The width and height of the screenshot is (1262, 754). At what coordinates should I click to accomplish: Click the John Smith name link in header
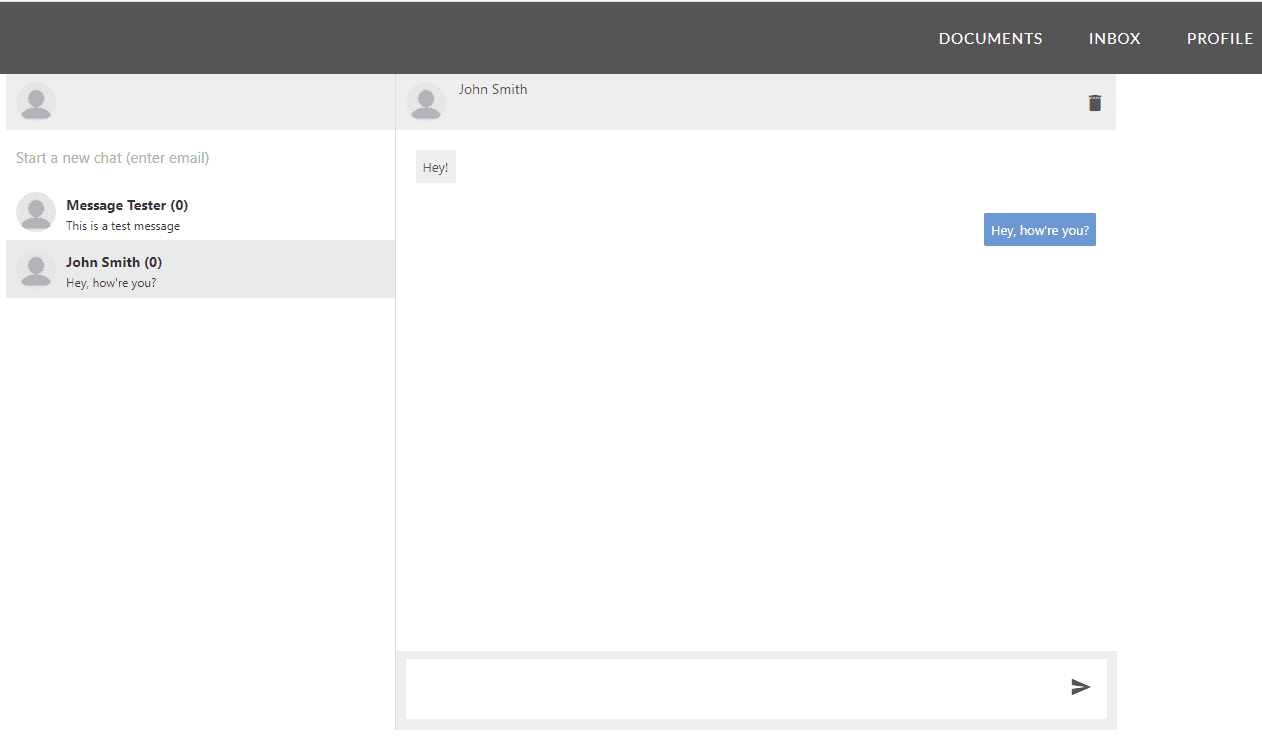(x=493, y=90)
